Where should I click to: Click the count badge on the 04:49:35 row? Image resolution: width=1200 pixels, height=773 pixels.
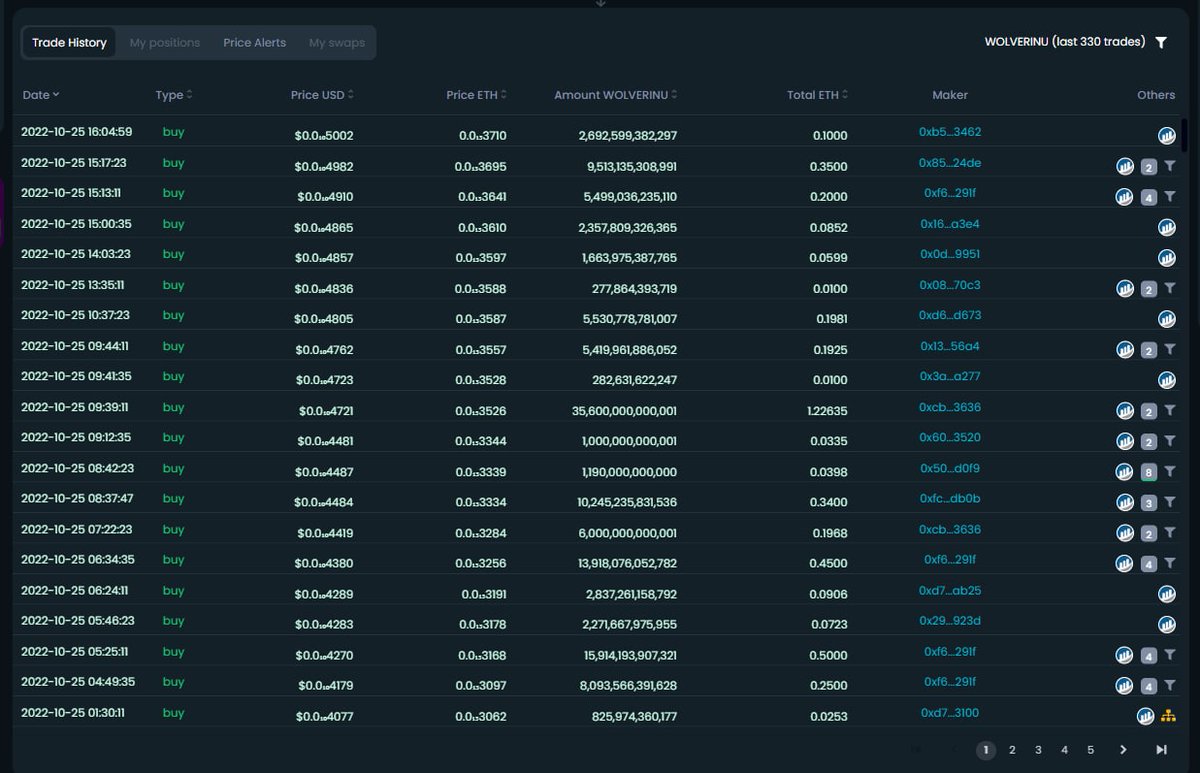(x=1149, y=686)
